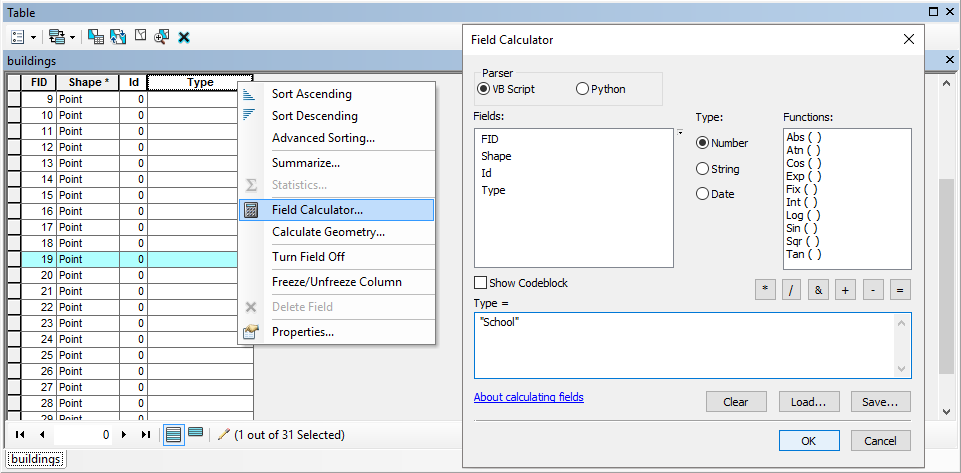
Task: Click the Clear Selection icon
Action: [141, 37]
